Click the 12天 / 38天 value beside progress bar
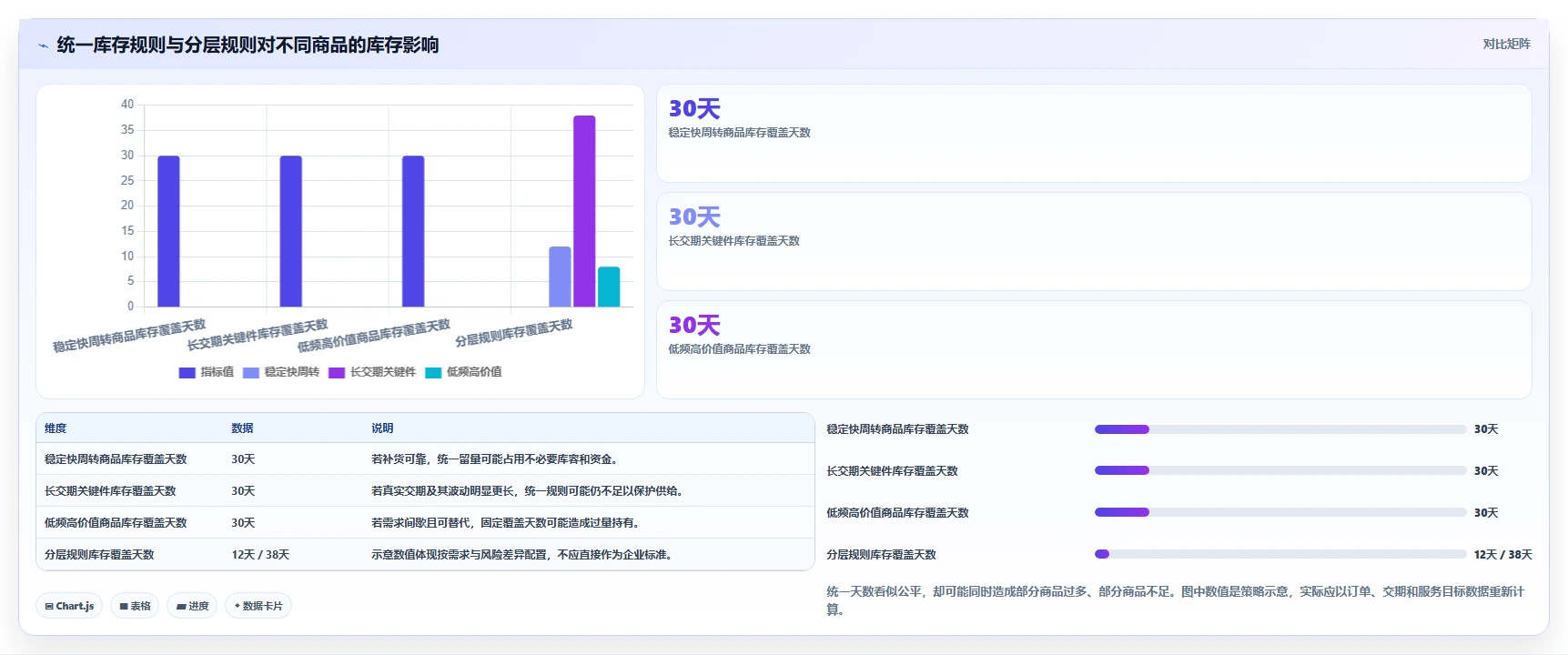 [x=1503, y=555]
